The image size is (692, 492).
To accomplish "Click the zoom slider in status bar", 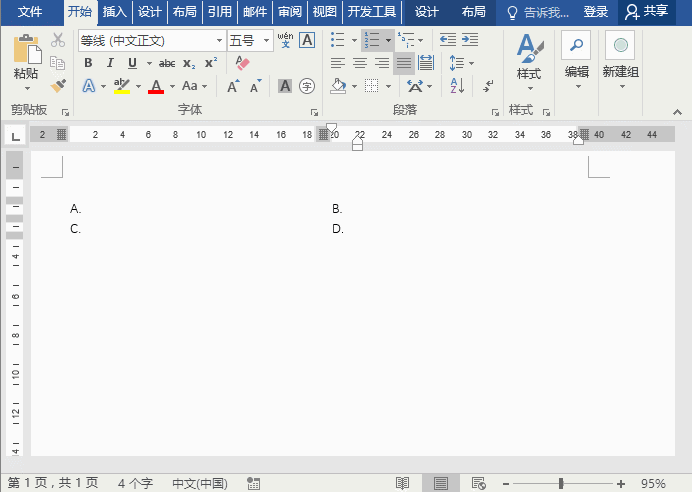I will pyautogui.click(x=560, y=484).
